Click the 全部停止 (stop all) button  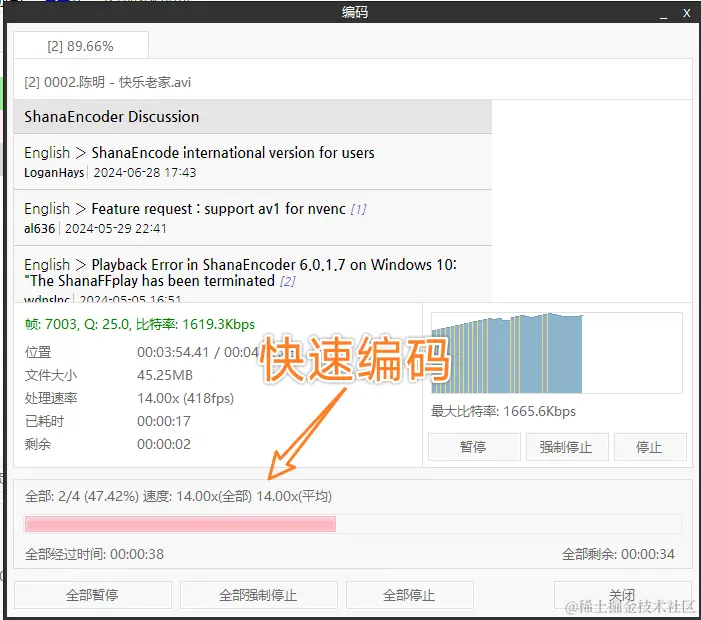[x=410, y=595]
